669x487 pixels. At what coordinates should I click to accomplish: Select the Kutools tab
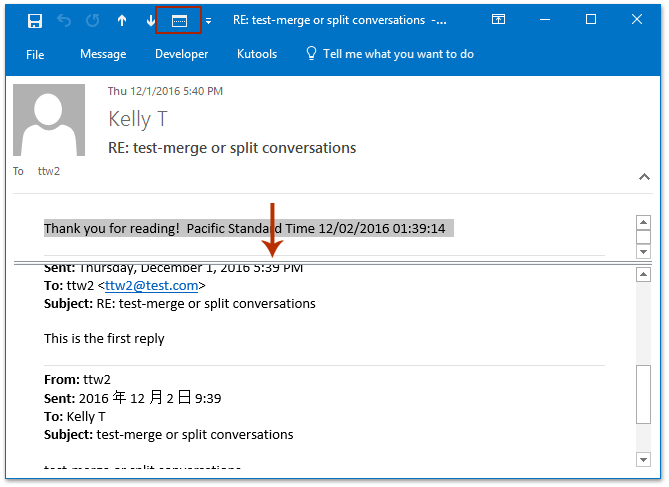[257, 54]
